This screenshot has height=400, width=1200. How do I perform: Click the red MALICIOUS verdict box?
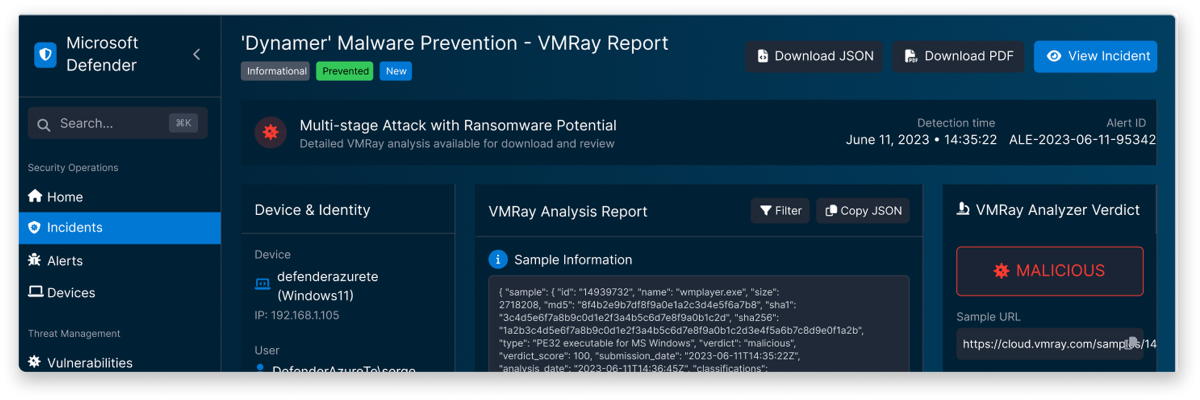point(1049,271)
